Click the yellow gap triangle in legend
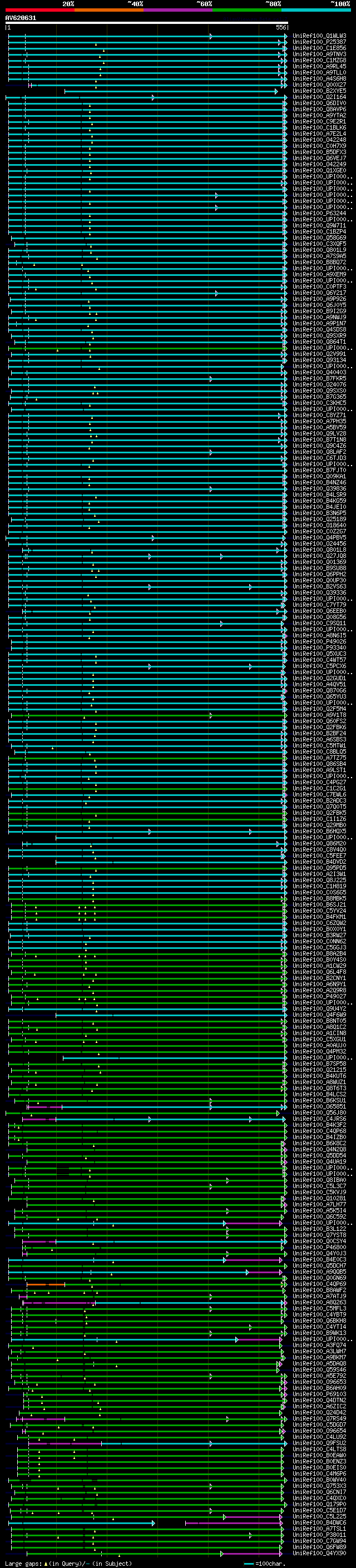This screenshot has width=356, height=1568. tap(46, 1563)
